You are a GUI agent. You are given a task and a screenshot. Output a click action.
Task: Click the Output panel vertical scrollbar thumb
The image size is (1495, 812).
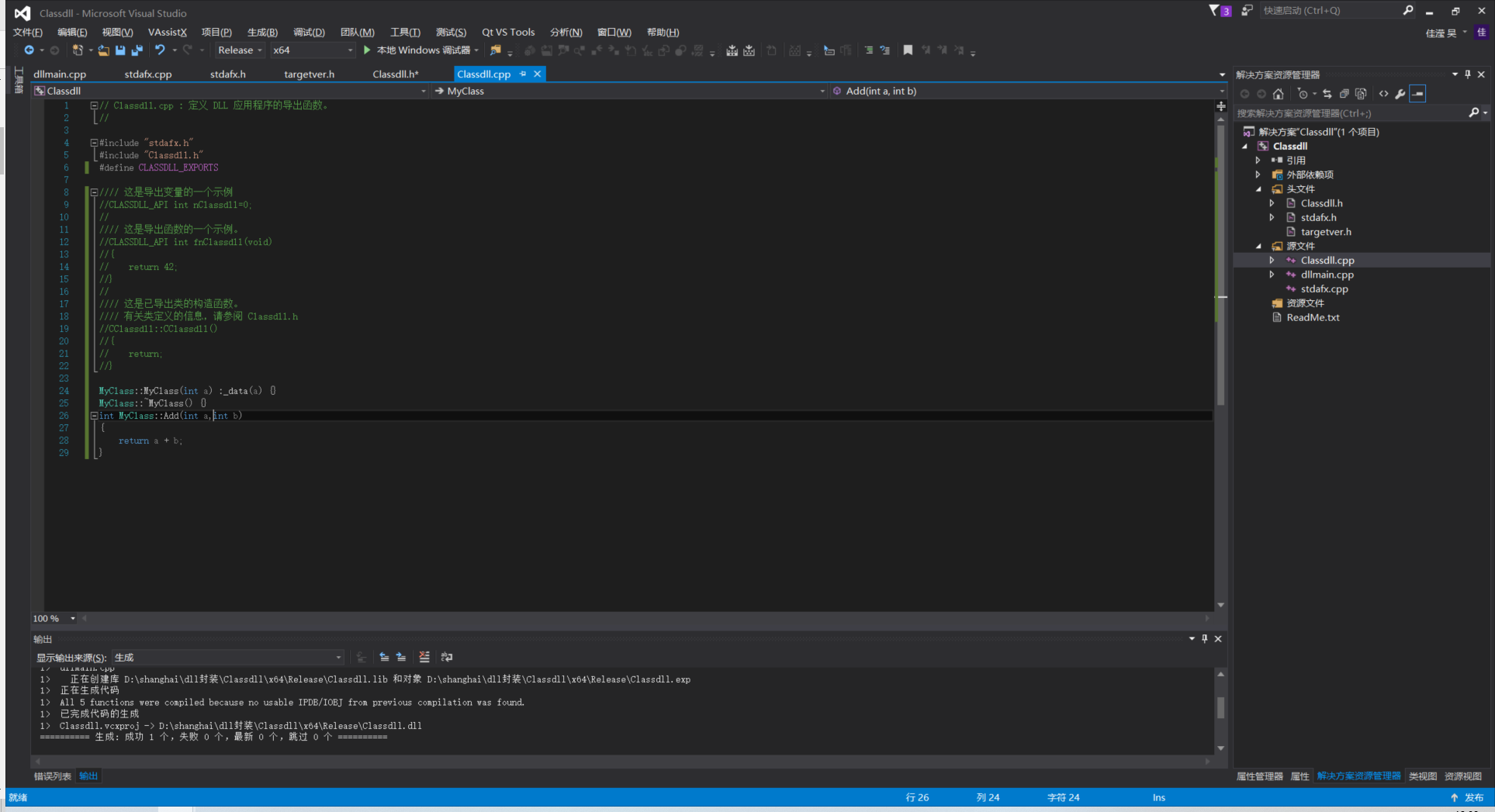[1220, 707]
